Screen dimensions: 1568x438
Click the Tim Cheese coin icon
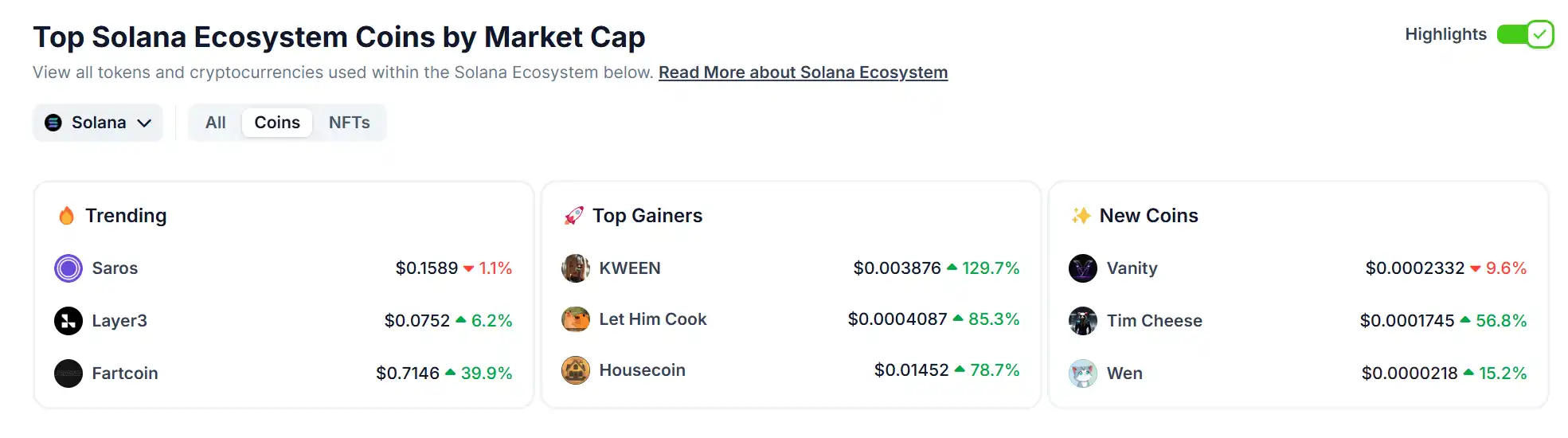1082,321
